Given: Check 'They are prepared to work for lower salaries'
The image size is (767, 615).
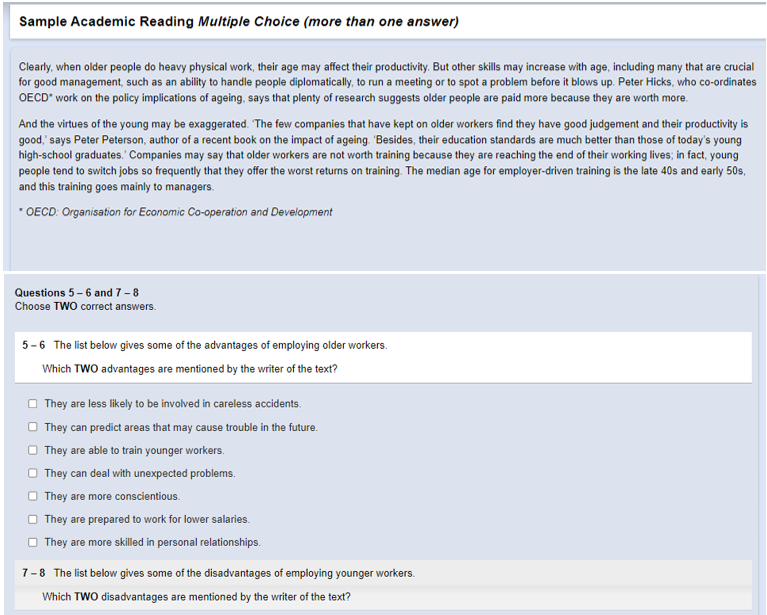Looking at the screenshot, I should (x=32, y=519).
